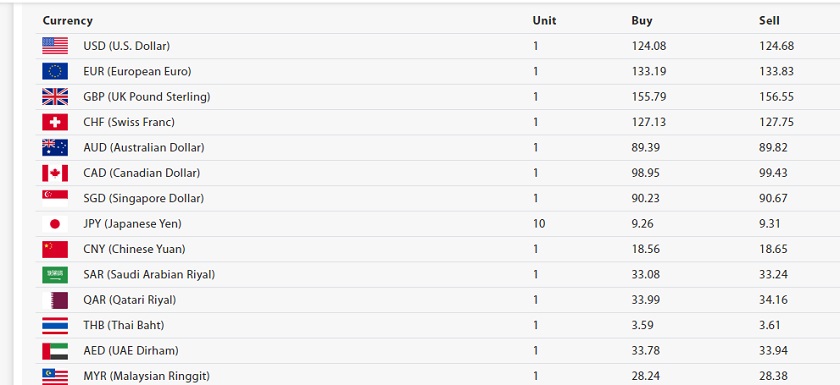Screen dimensions: 840x385
Task: Click the Chinese flag icon
Action: pos(55,249)
